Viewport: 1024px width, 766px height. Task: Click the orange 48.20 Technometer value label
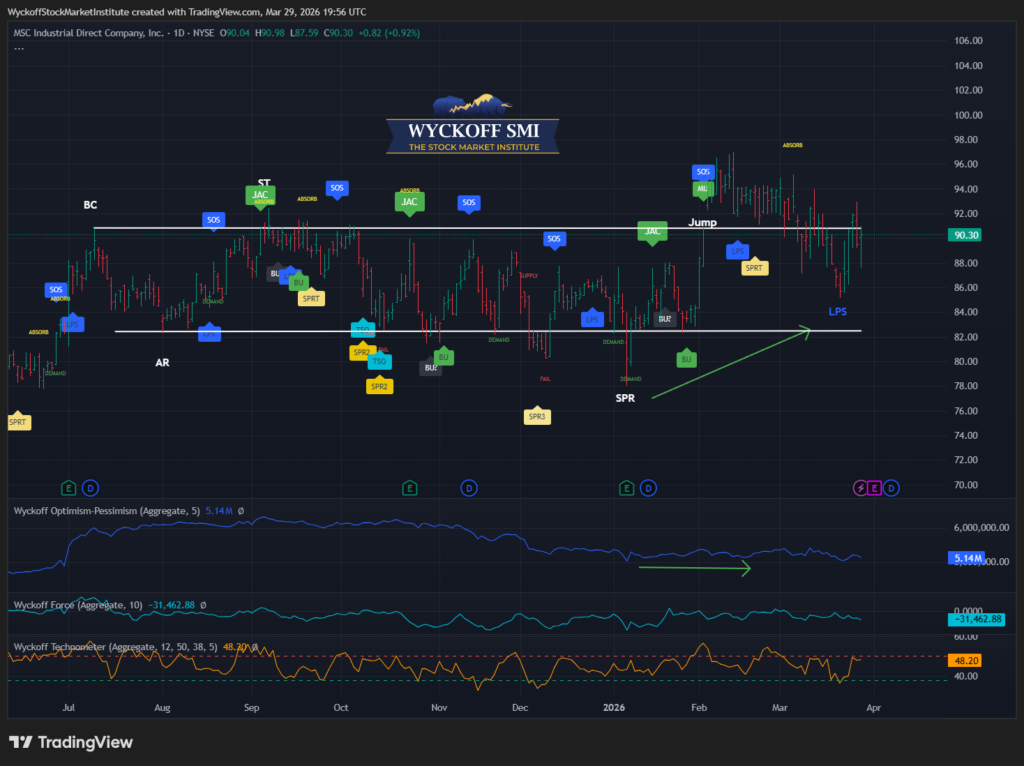(x=966, y=661)
